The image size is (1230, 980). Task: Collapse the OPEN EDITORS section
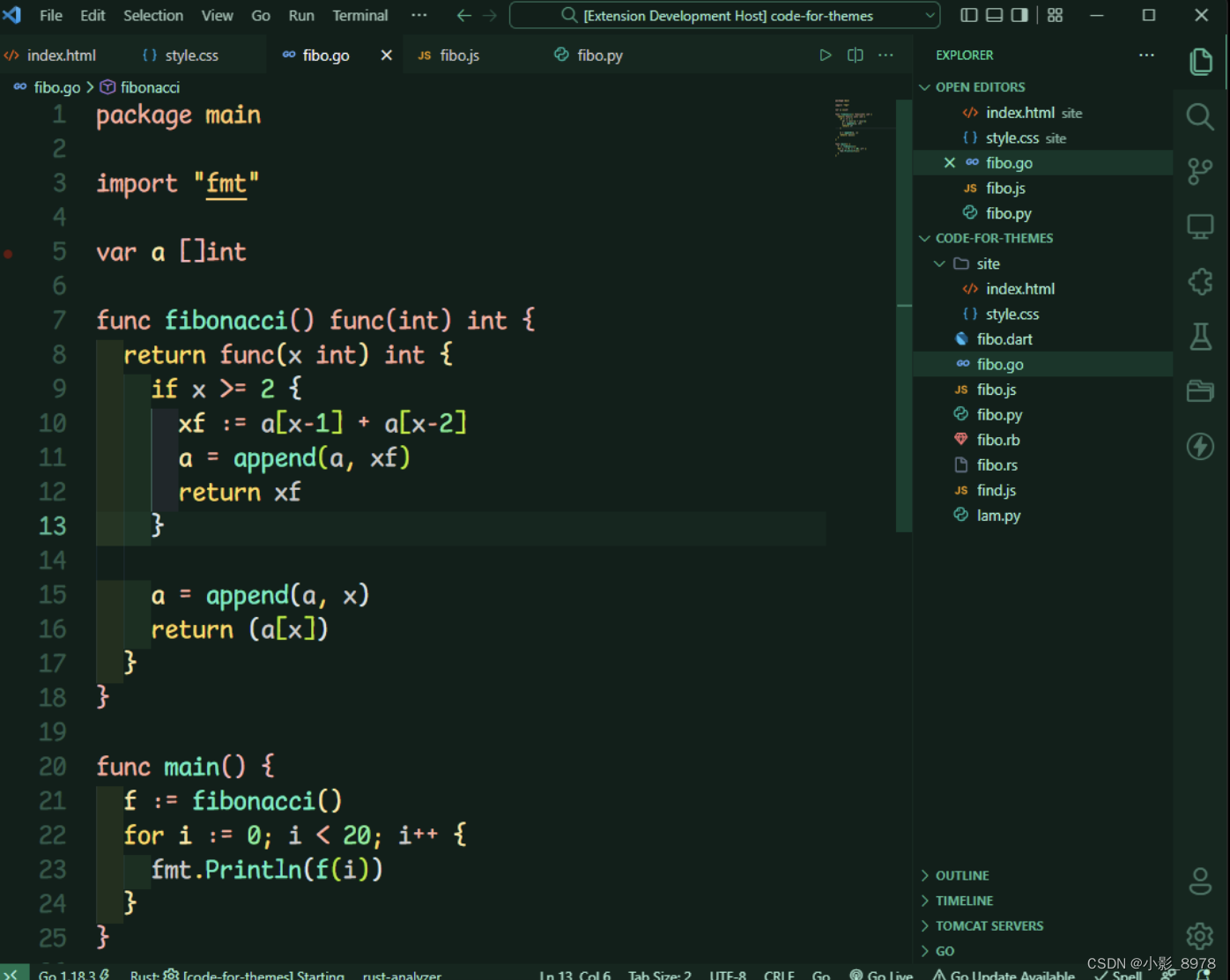pos(924,86)
